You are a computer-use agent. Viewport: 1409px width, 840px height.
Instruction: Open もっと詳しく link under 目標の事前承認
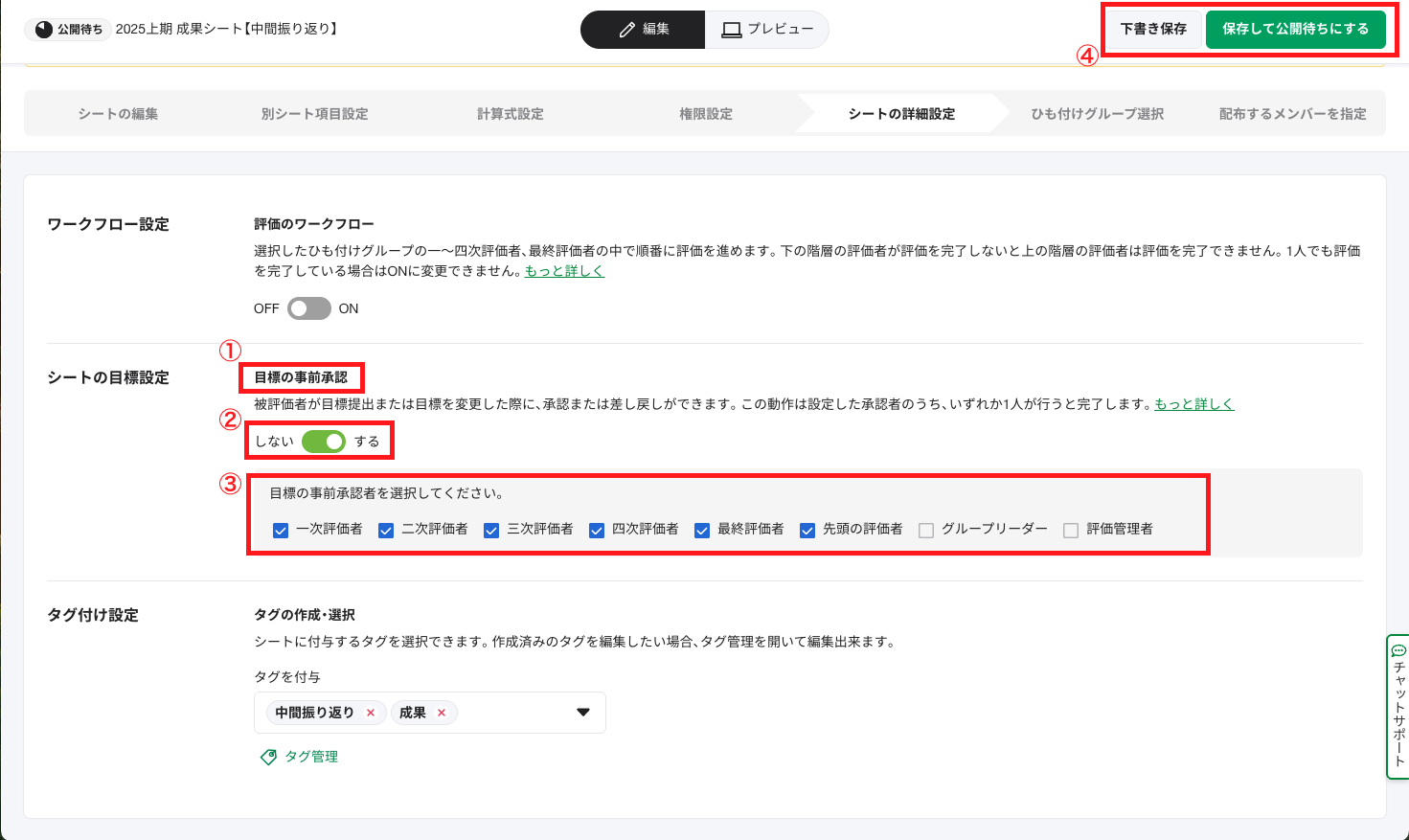[x=1192, y=404]
